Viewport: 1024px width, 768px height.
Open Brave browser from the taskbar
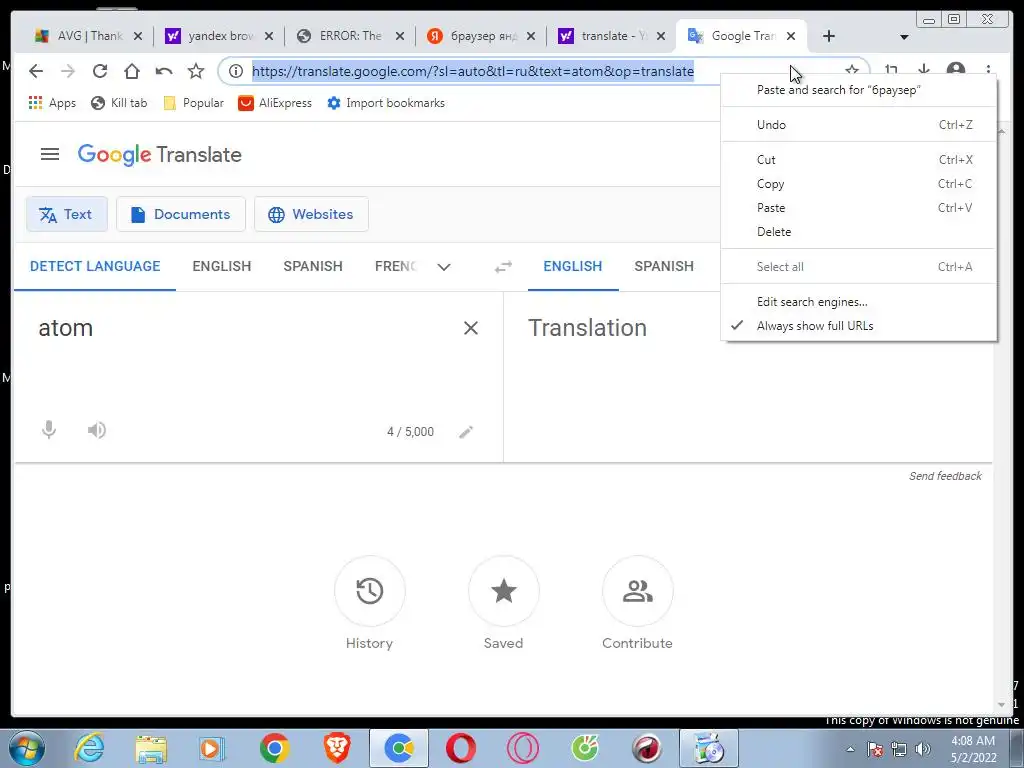pyautogui.click(x=337, y=748)
